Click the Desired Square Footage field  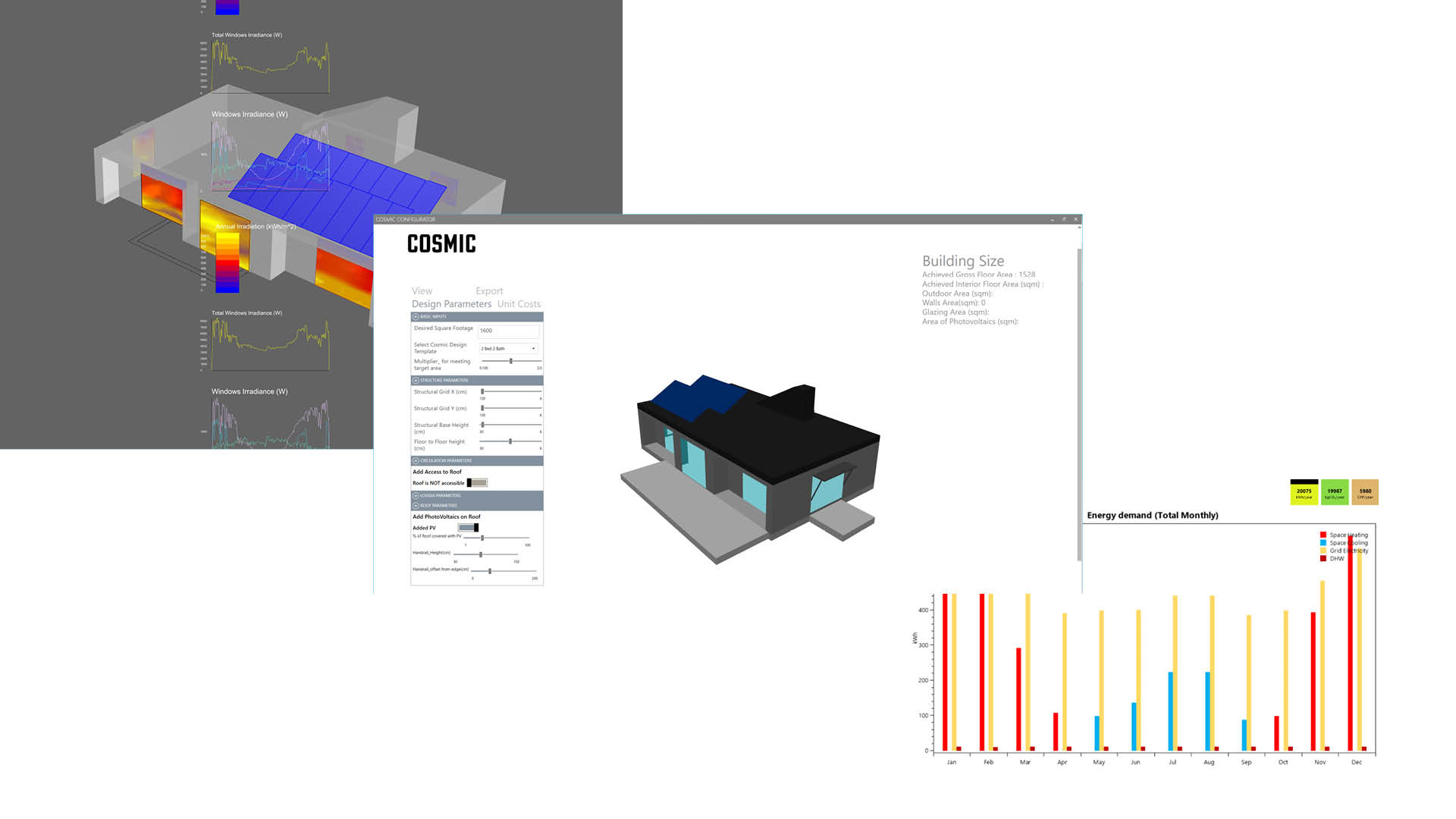click(509, 331)
